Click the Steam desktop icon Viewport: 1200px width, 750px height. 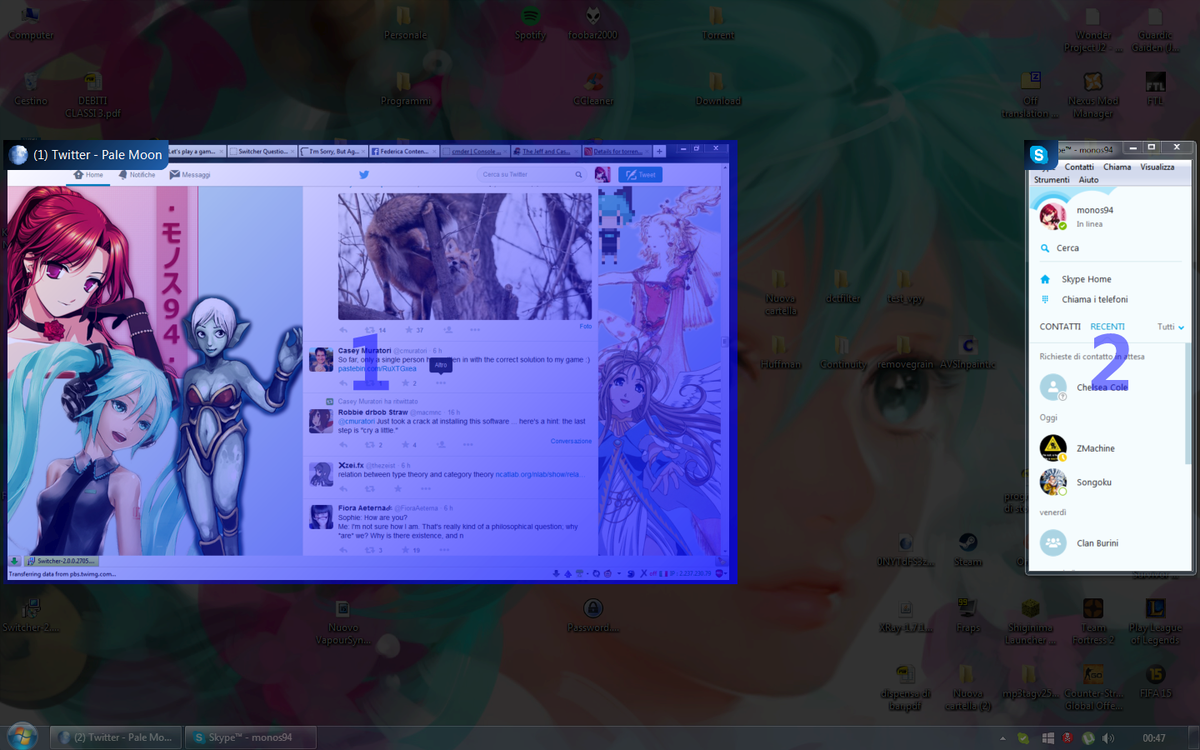point(967,551)
